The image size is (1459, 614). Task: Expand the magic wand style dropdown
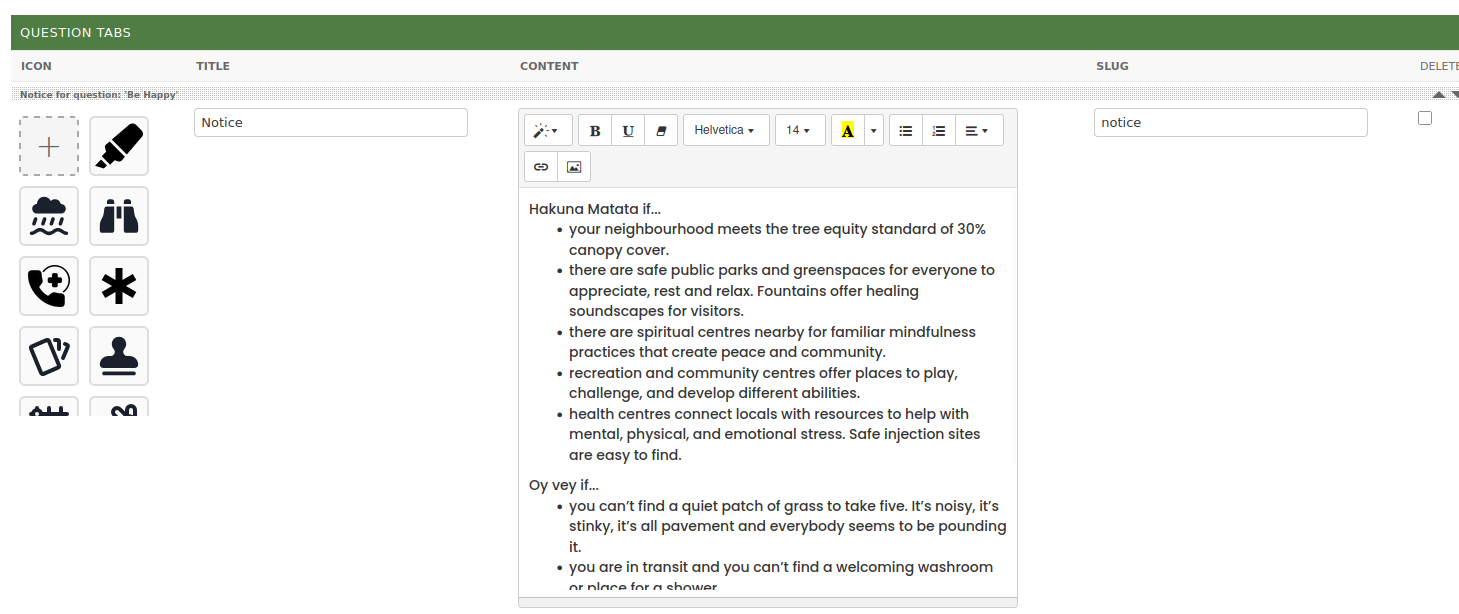click(x=547, y=131)
